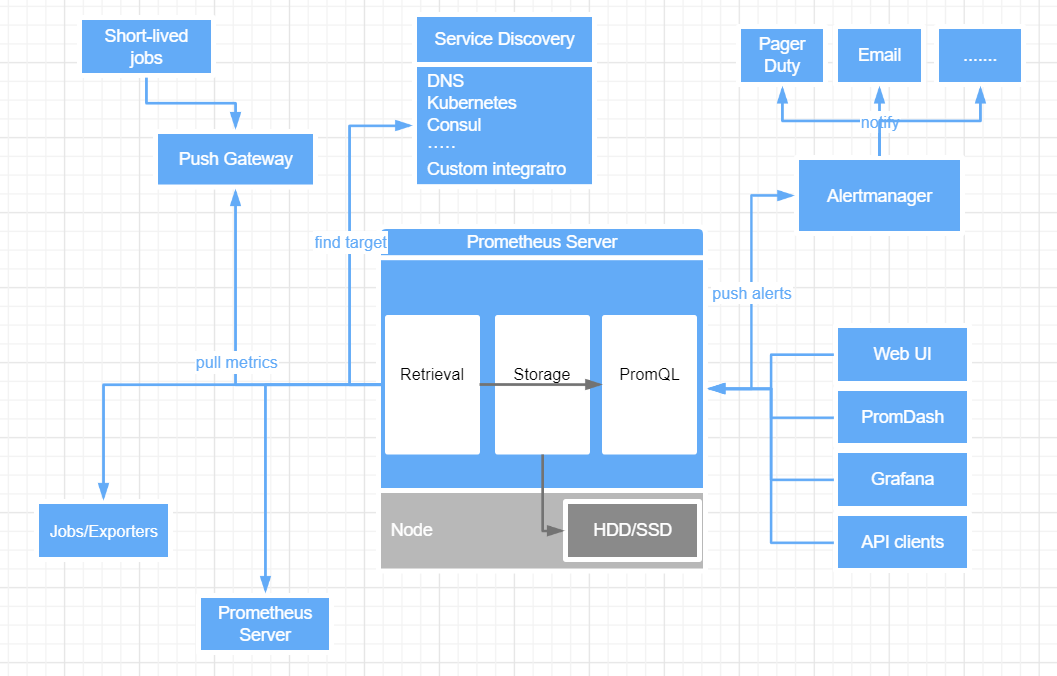Screen dimensions: 1057x676
Task: Click the Storage component box
Action: [x=542, y=385]
